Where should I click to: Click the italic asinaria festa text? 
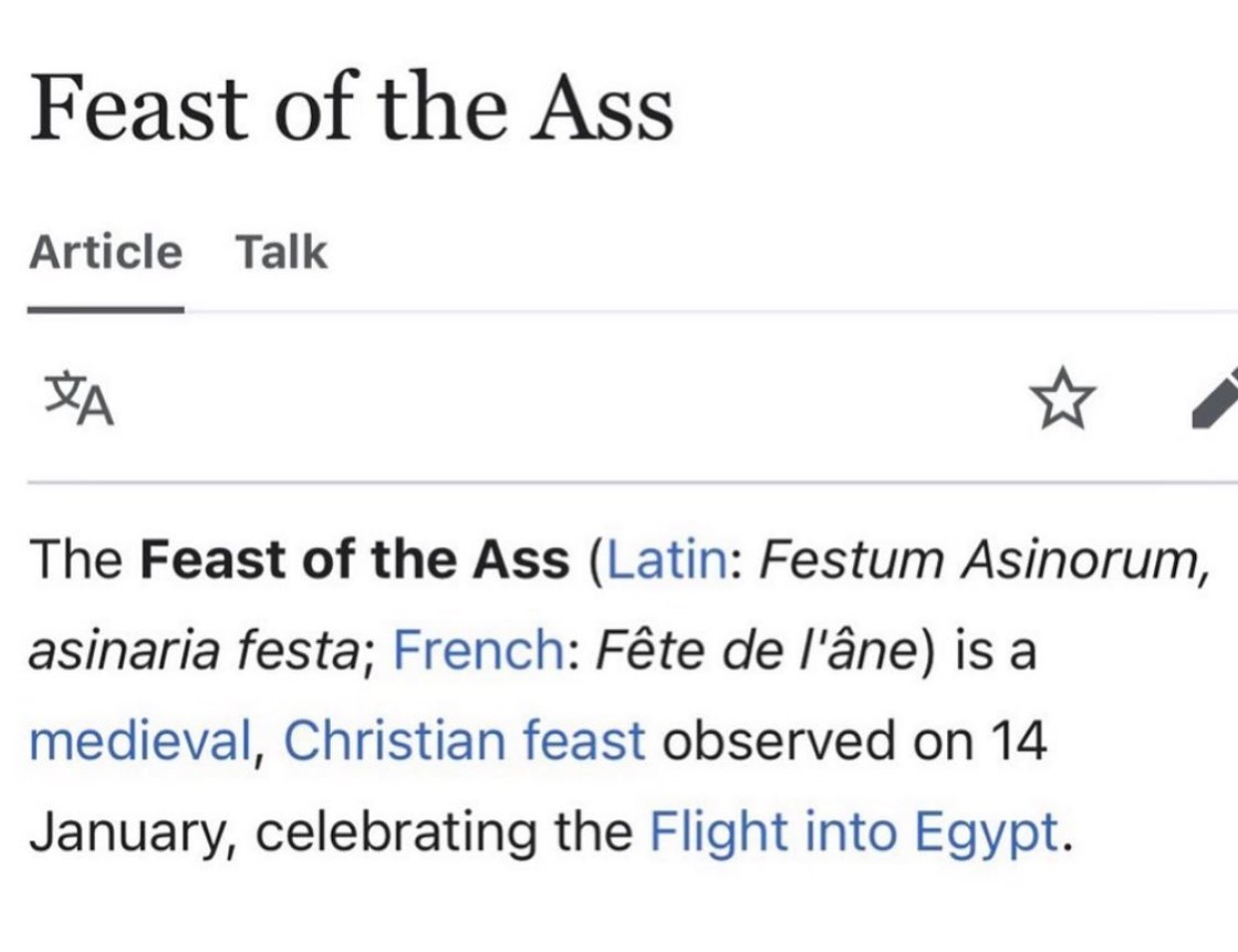pyautogui.click(x=193, y=651)
